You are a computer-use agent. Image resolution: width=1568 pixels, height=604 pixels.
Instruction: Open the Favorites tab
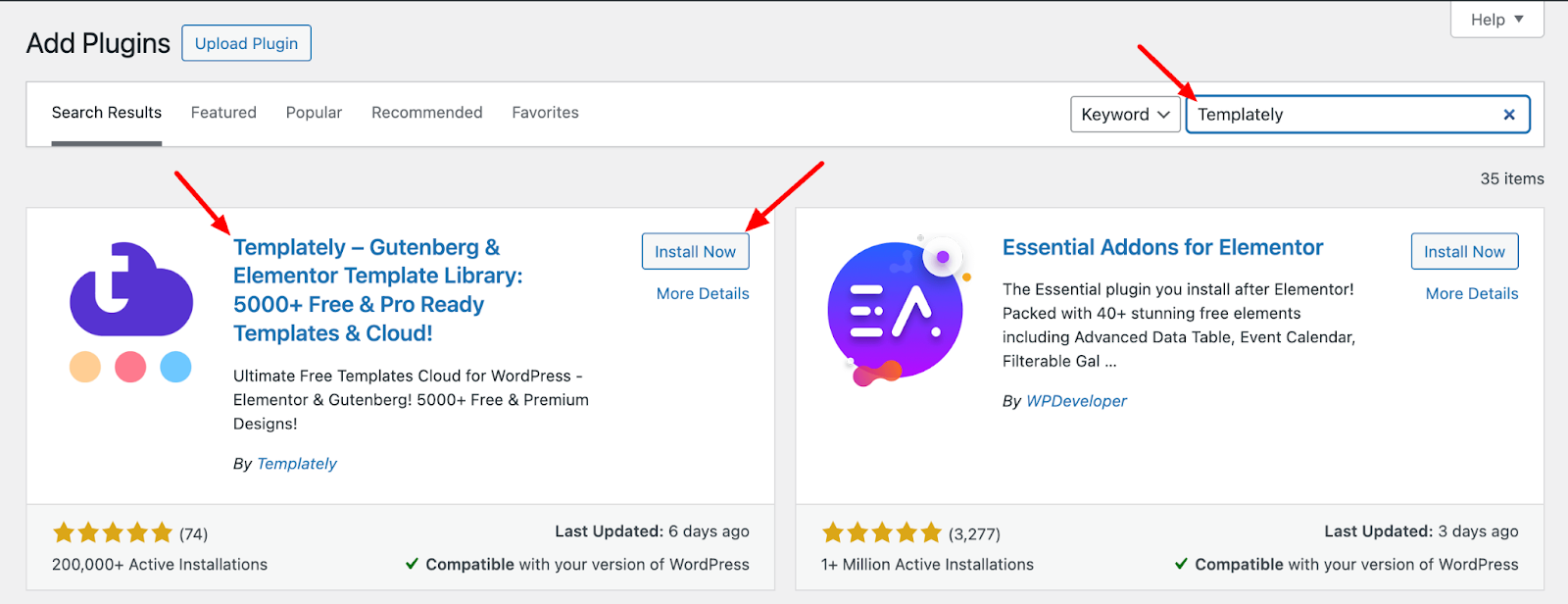pos(545,113)
